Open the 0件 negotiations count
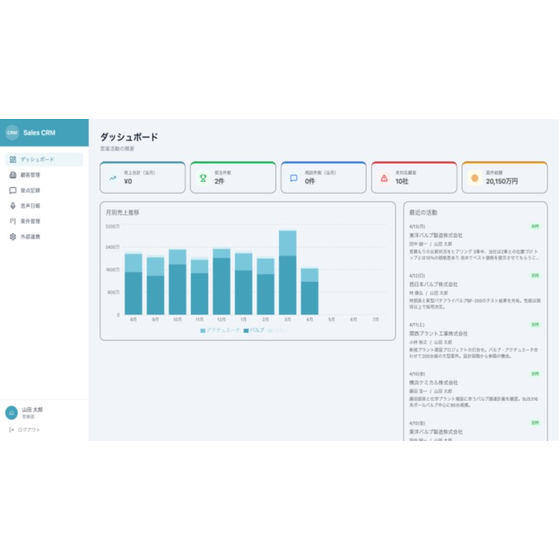560x560 pixels. pyautogui.click(x=310, y=181)
